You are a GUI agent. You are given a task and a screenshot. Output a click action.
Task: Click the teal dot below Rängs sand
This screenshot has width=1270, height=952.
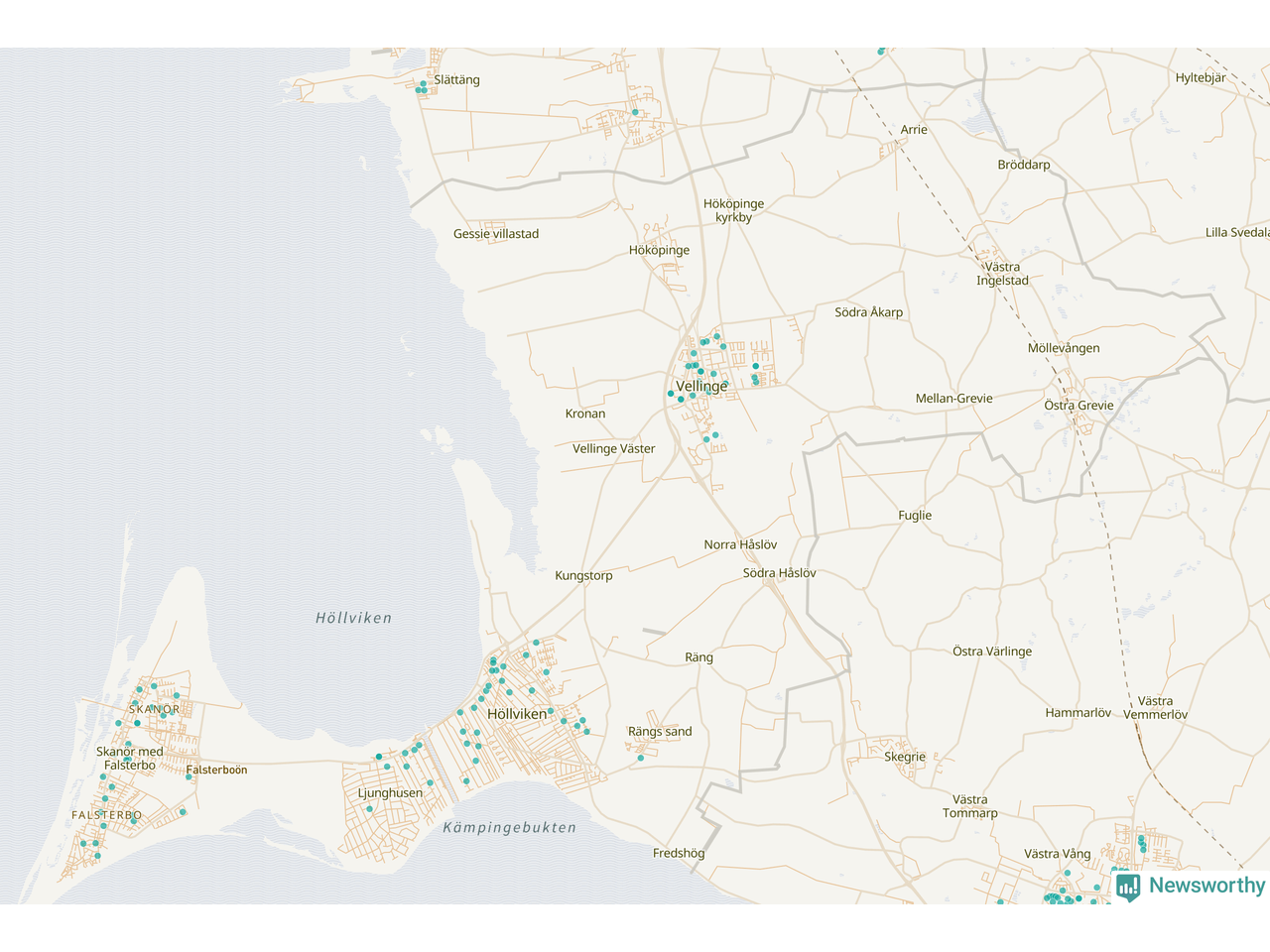click(641, 759)
